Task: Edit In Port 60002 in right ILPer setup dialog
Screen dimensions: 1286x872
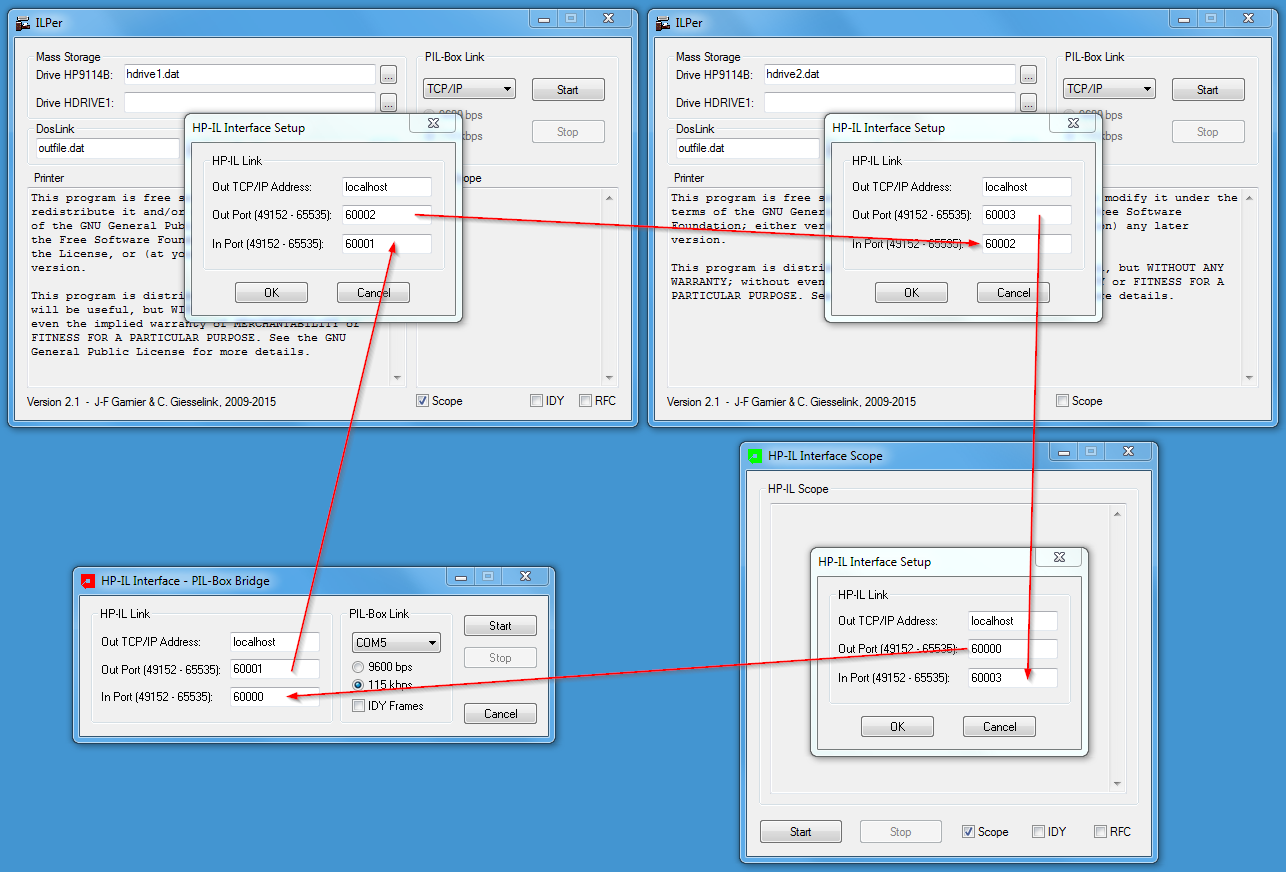Action: [x=1026, y=243]
